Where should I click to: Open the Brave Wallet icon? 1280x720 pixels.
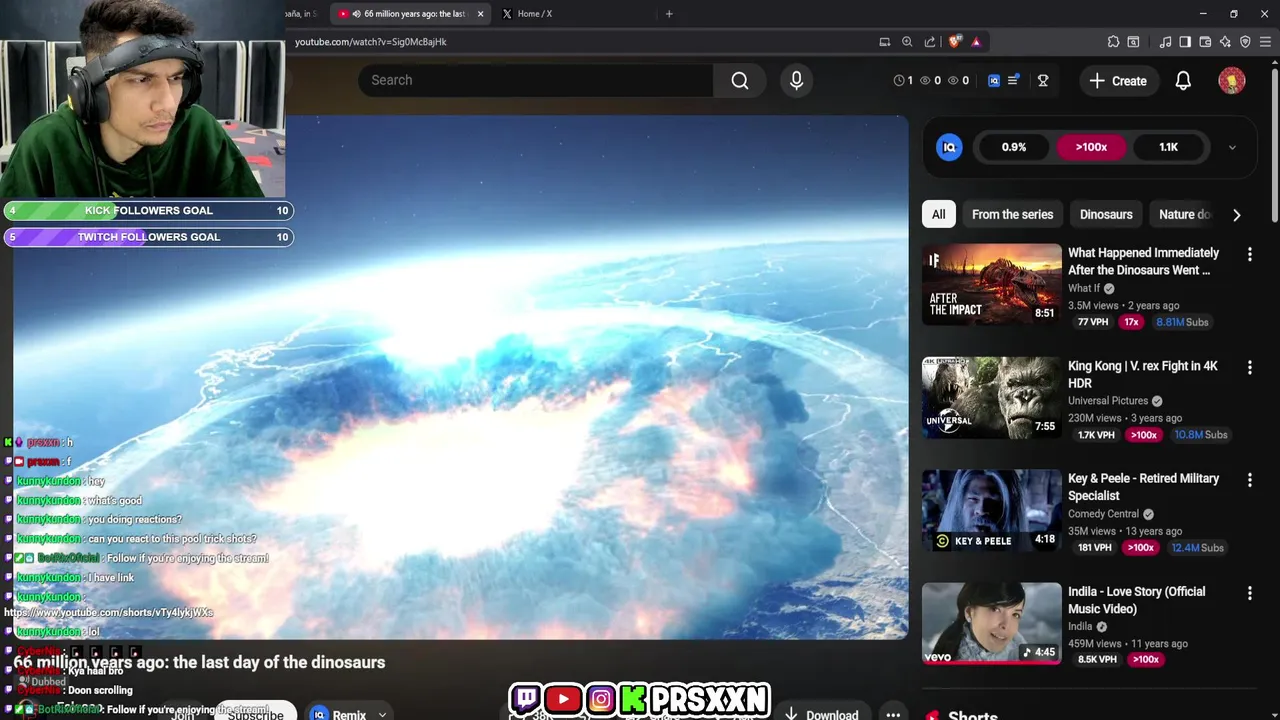(1205, 42)
